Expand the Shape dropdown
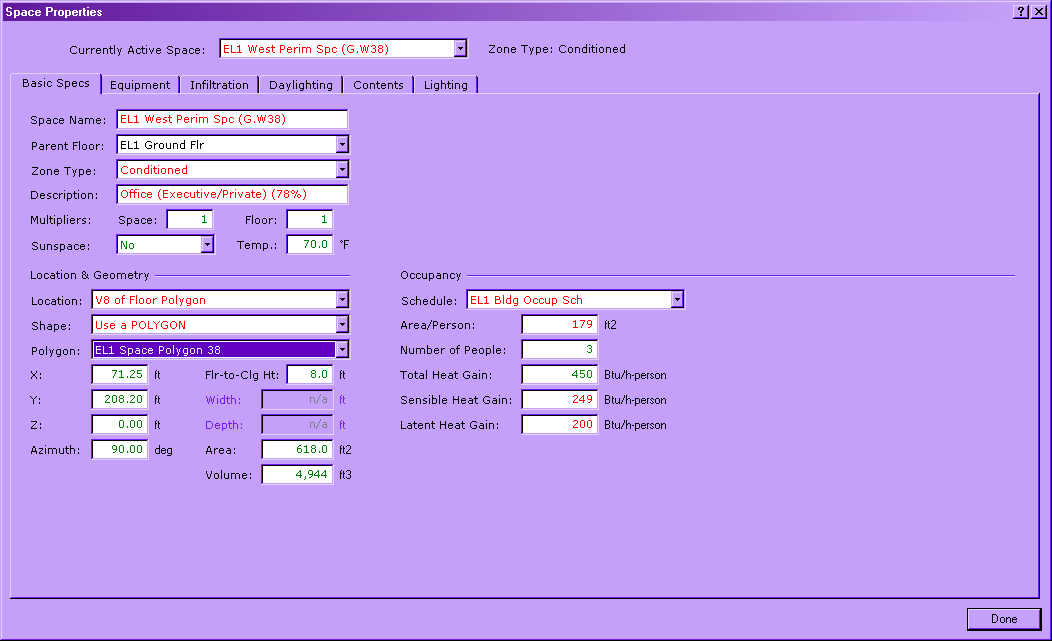 tap(341, 325)
